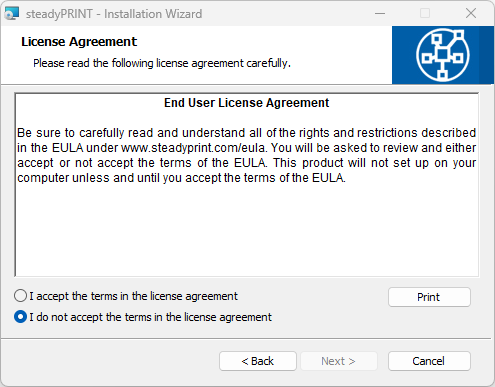Print the license agreement

429,297
